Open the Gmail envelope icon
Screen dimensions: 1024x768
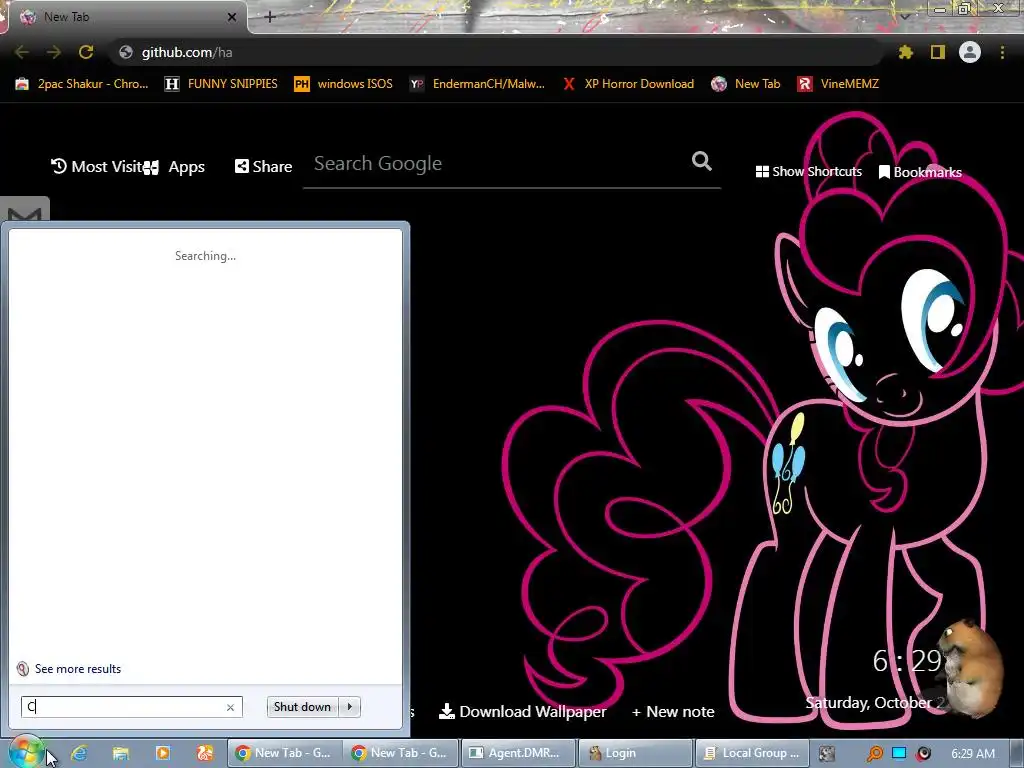tap(25, 210)
